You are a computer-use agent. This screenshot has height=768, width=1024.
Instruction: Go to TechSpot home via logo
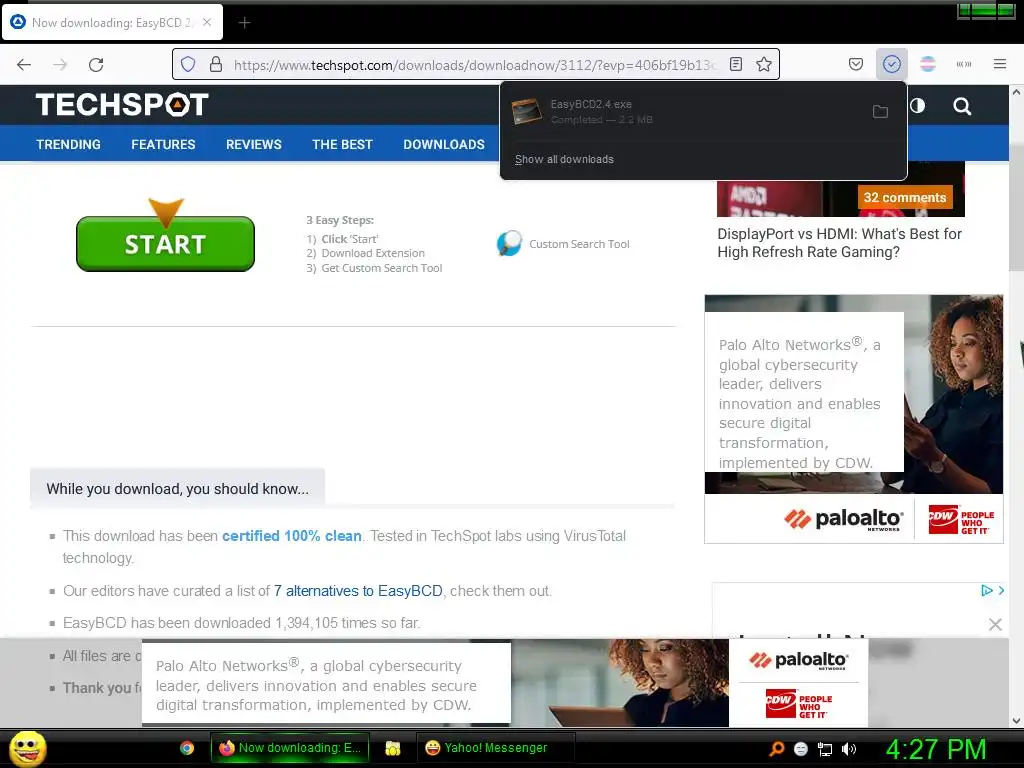pos(122,104)
